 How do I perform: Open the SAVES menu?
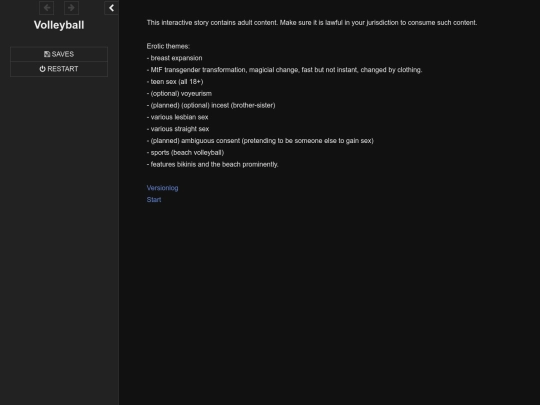tap(59, 54)
